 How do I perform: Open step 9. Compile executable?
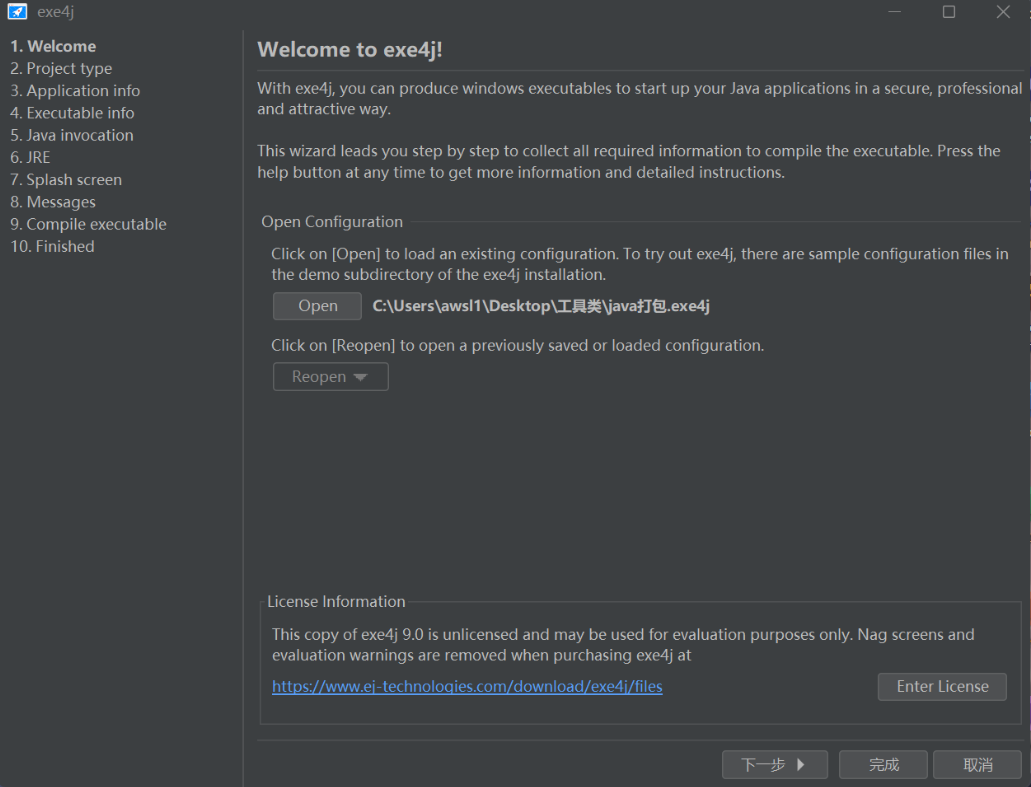coord(89,224)
